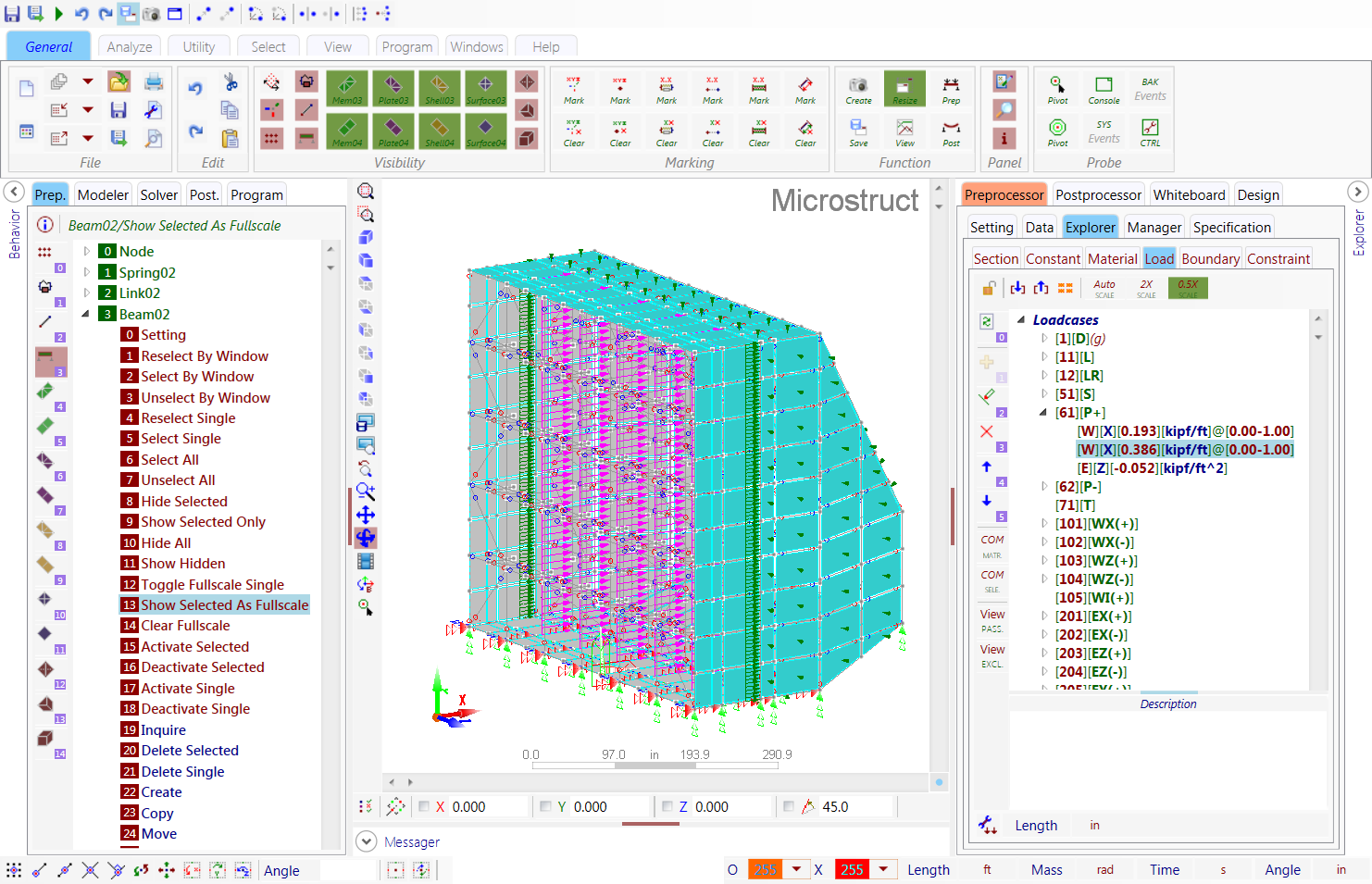Expand the Spring02 tree item
Viewport: 1372px width, 884px height.
coord(87,272)
